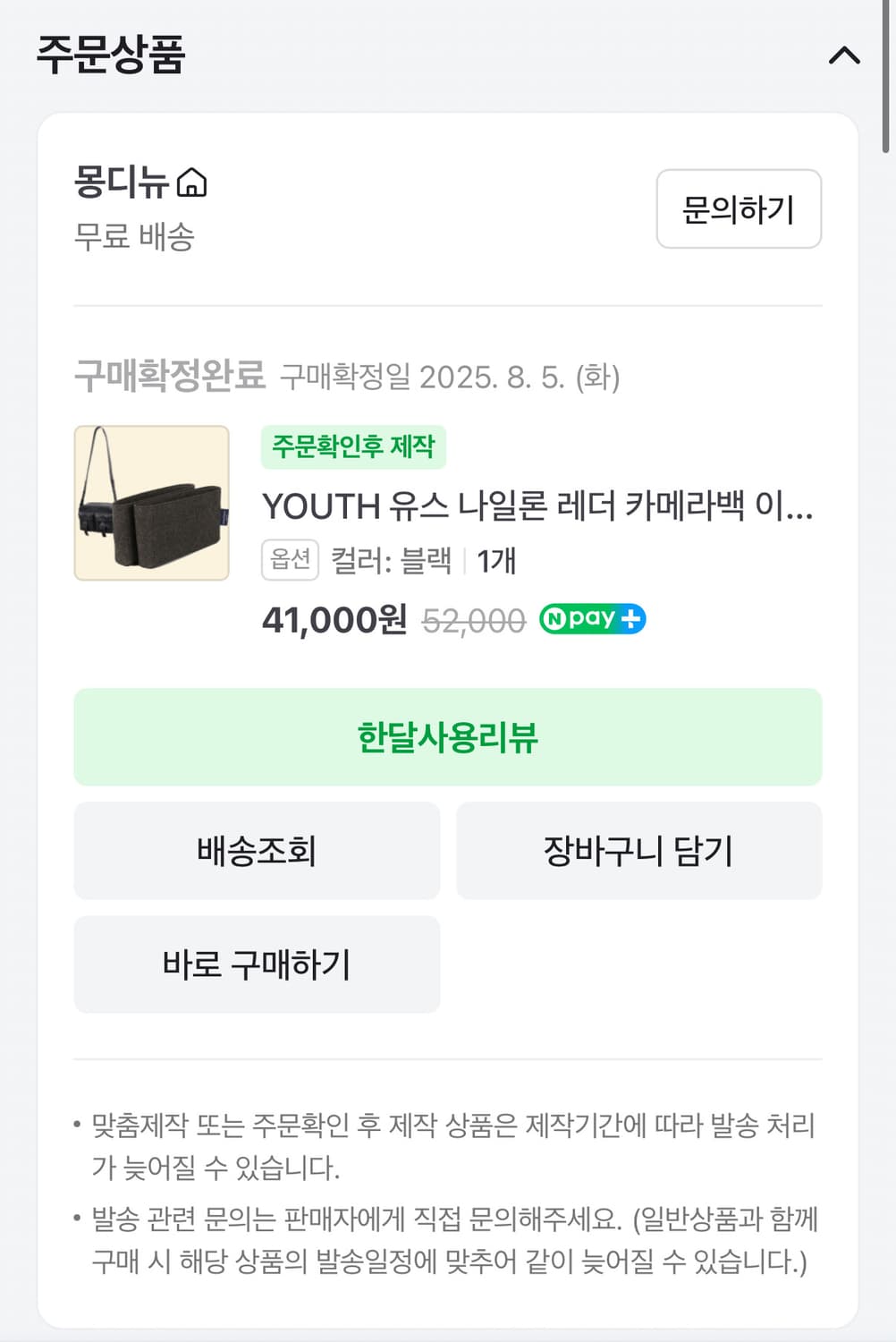Tap the 옵션 label badge
Viewport: 896px width, 1342px height.
pyautogui.click(x=290, y=560)
